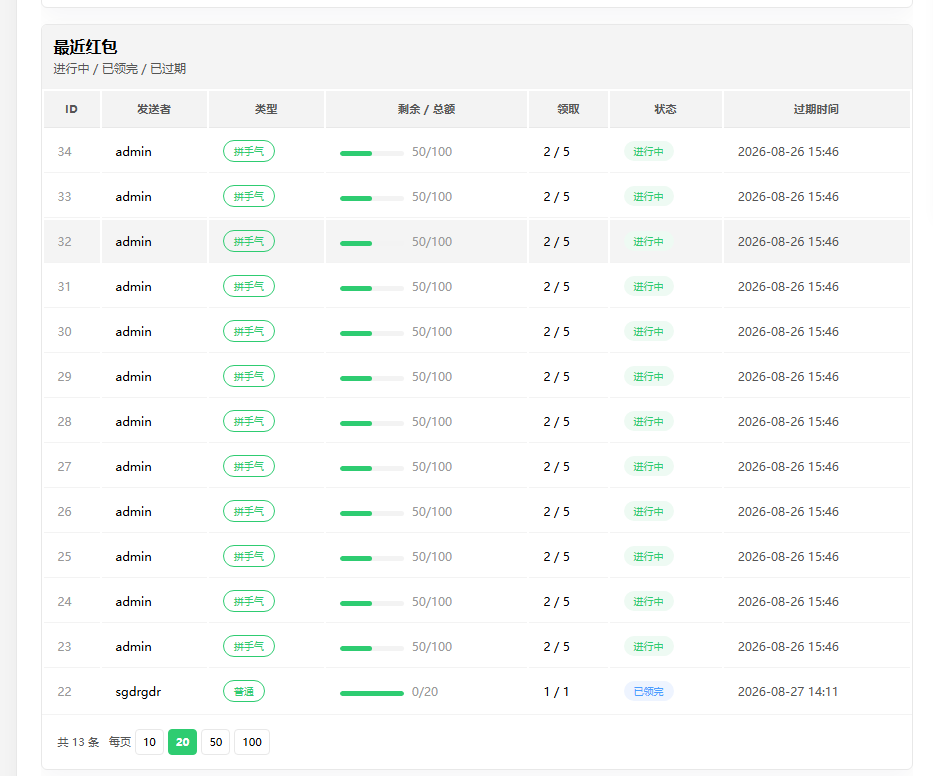Click the expiry time in row 31

pyautogui.click(x=788, y=287)
